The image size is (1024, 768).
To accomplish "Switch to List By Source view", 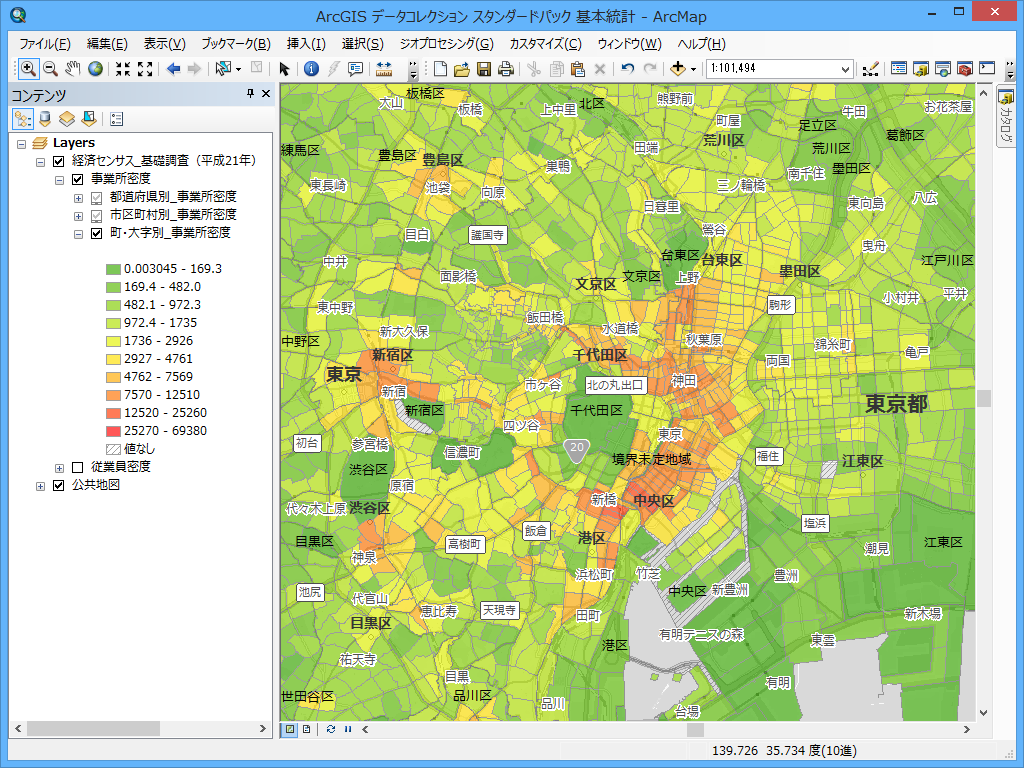I will click(45, 119).
